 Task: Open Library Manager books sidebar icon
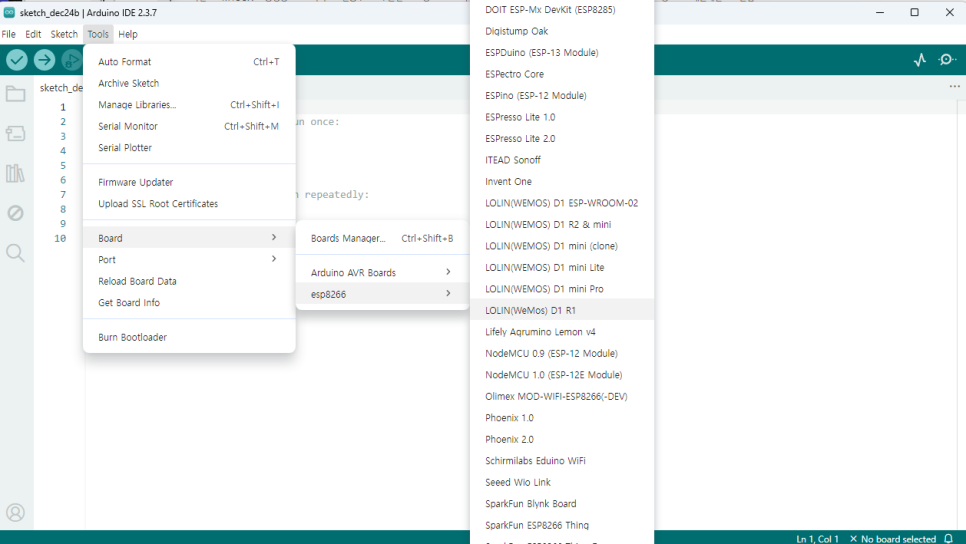pyautogui.click(x=15, y=174)
